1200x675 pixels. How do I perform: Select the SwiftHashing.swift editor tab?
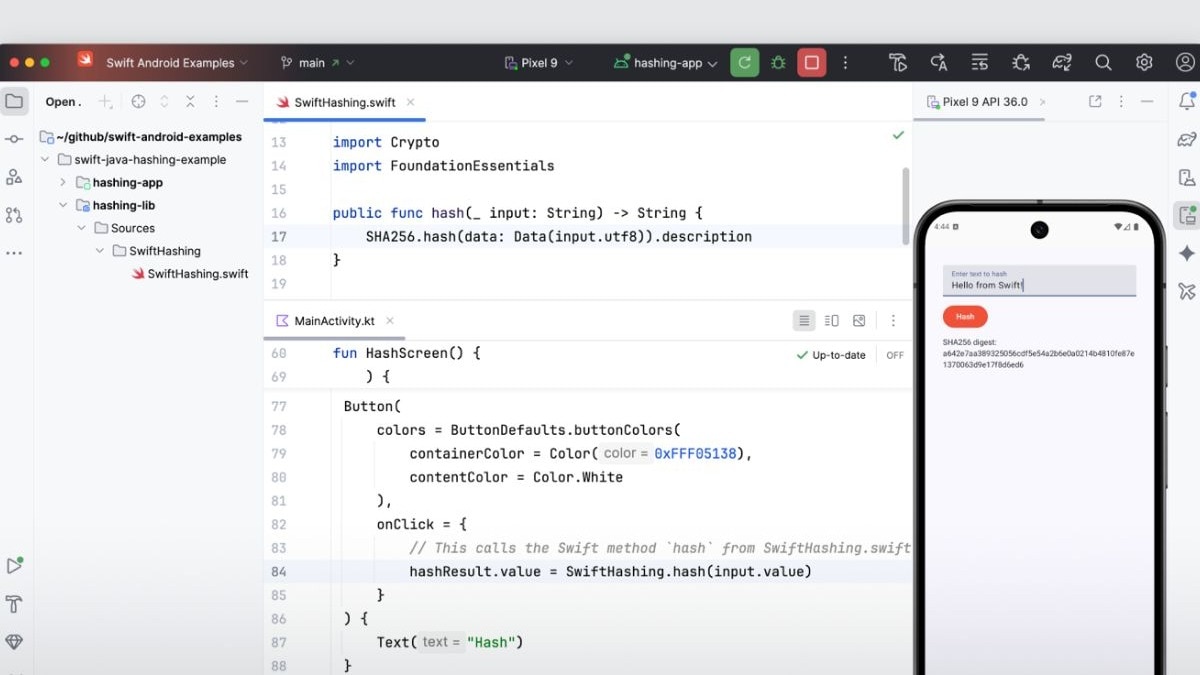[344, 102]
